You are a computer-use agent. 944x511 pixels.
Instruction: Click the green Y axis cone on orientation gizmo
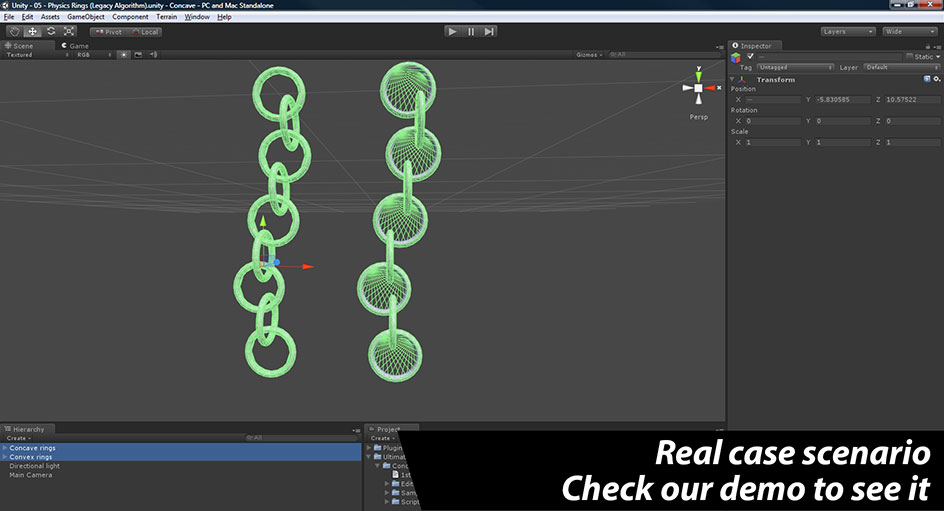[x=698, y=76]
